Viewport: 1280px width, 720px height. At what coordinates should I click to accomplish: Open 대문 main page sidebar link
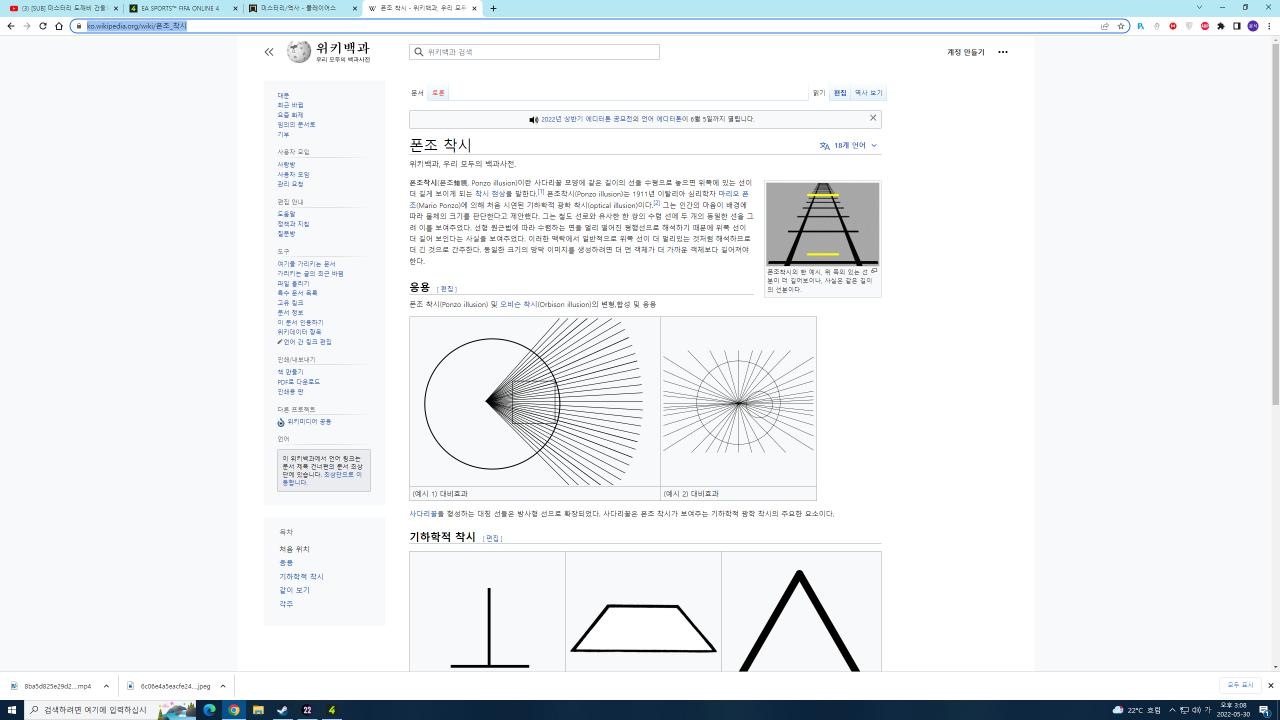point(283,95)
